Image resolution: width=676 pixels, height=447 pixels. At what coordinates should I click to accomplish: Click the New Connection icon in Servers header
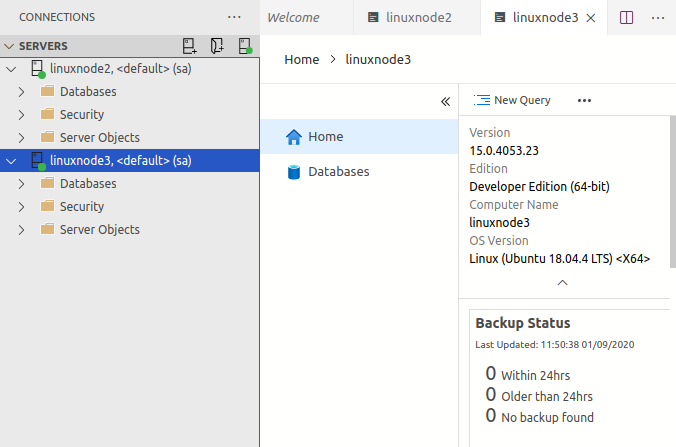[190, 46]
